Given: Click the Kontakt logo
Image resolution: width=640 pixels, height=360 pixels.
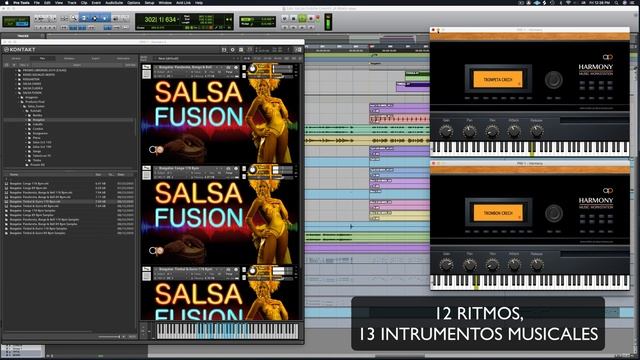Looking at the screenshot, I should (19, 49).
